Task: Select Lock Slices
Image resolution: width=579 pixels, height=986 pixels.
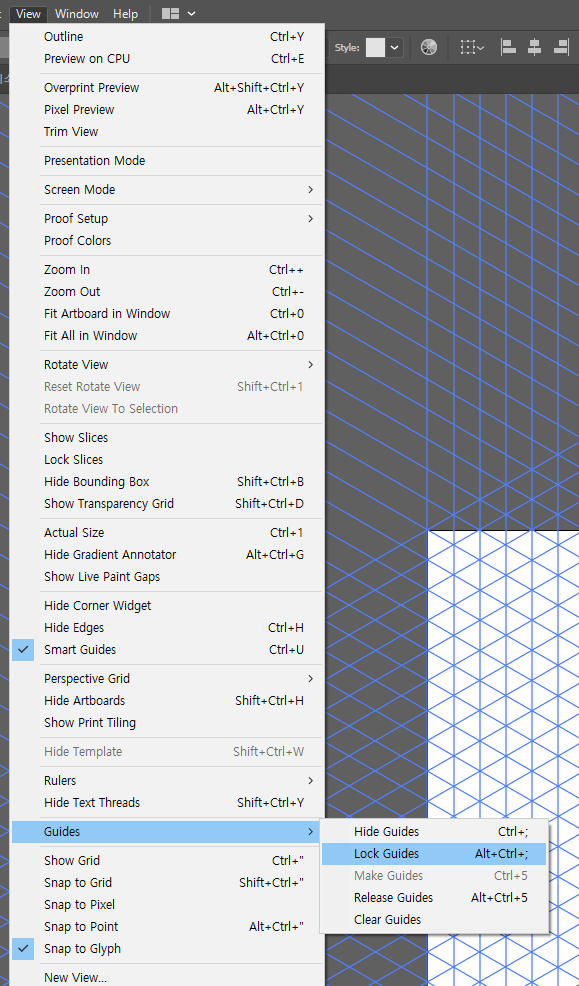Action: coord(168,460)
